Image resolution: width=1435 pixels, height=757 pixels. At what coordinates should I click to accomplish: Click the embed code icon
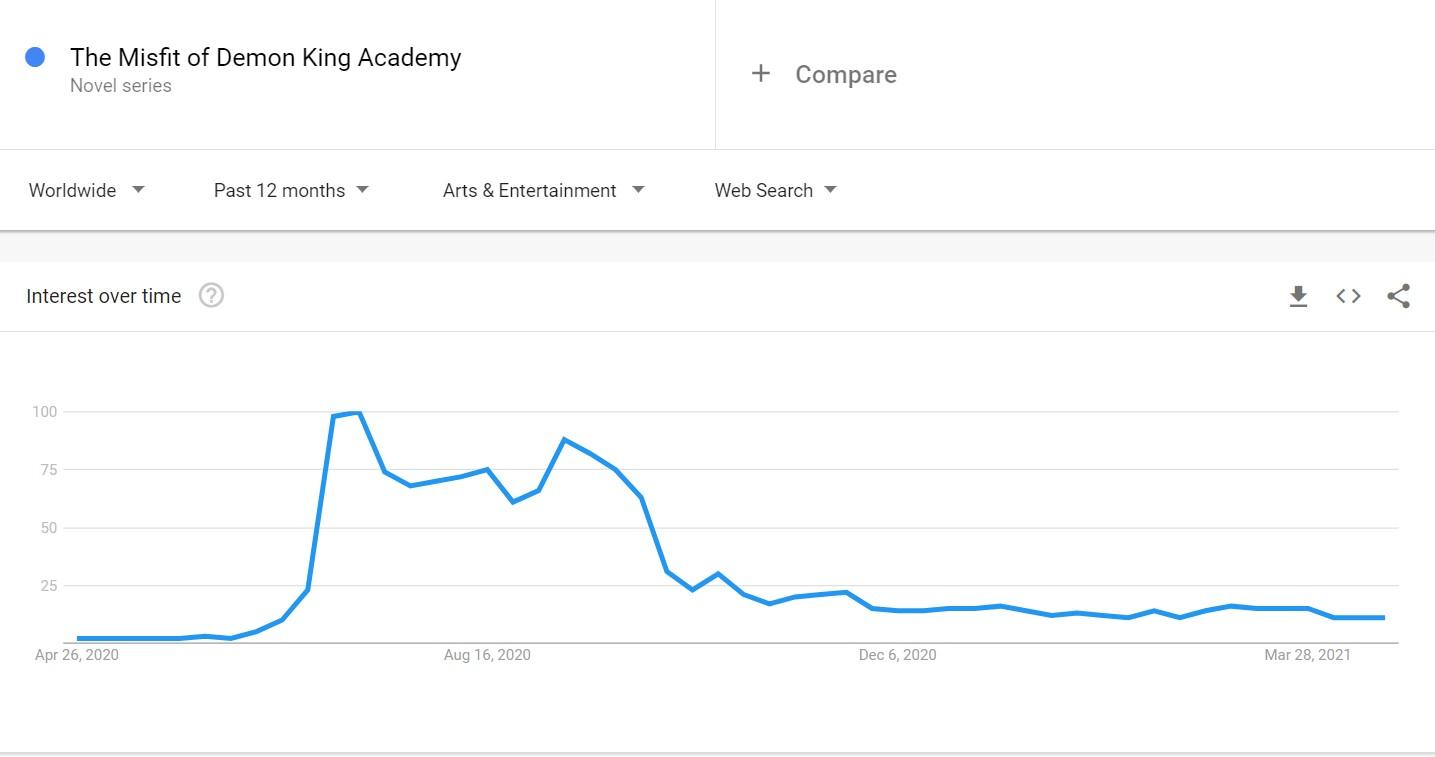(x=1348, y=296)
